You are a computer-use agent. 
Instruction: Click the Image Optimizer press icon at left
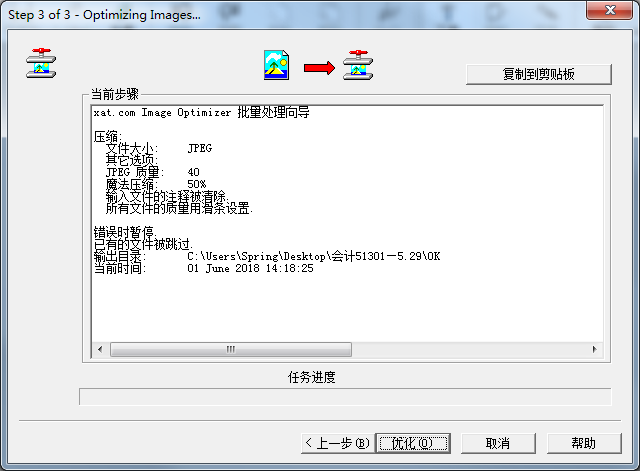pos(41,63)
